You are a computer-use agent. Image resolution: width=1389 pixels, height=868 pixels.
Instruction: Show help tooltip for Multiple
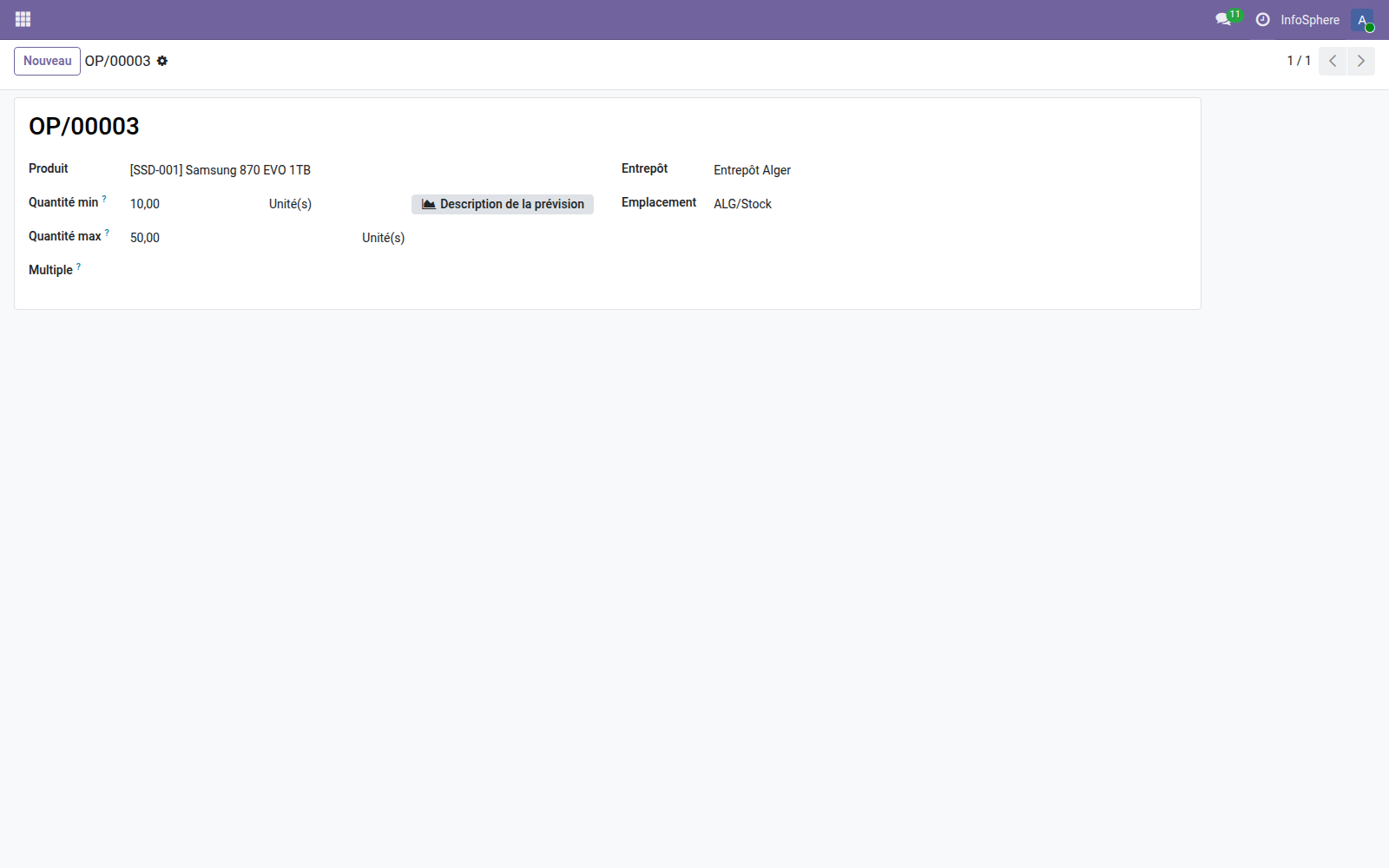pyautogui.click(x=78, y=266)
